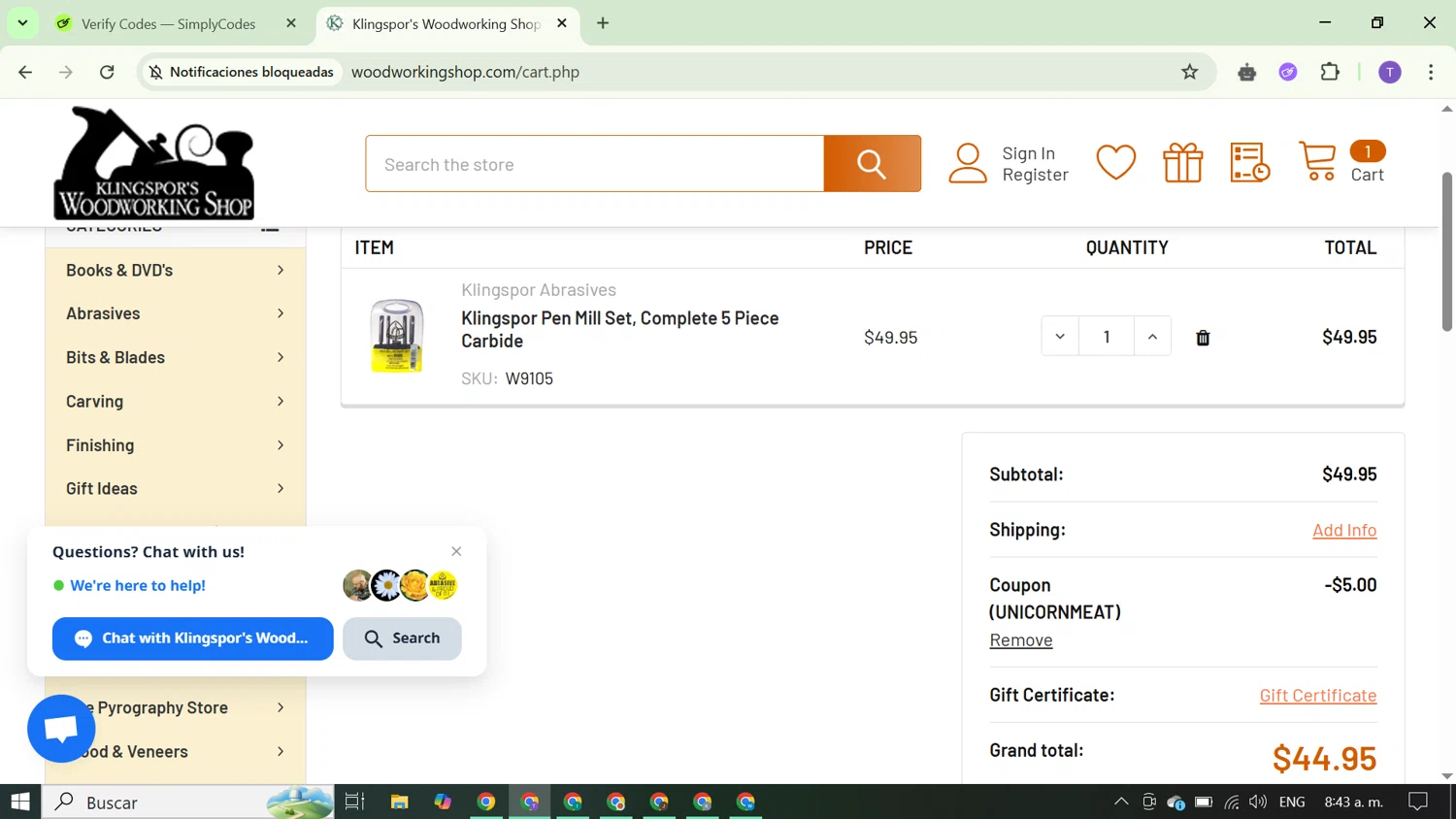Click the user account silhouette icon
Viewport: 1456px width, 819px height.
coord(968,163)
